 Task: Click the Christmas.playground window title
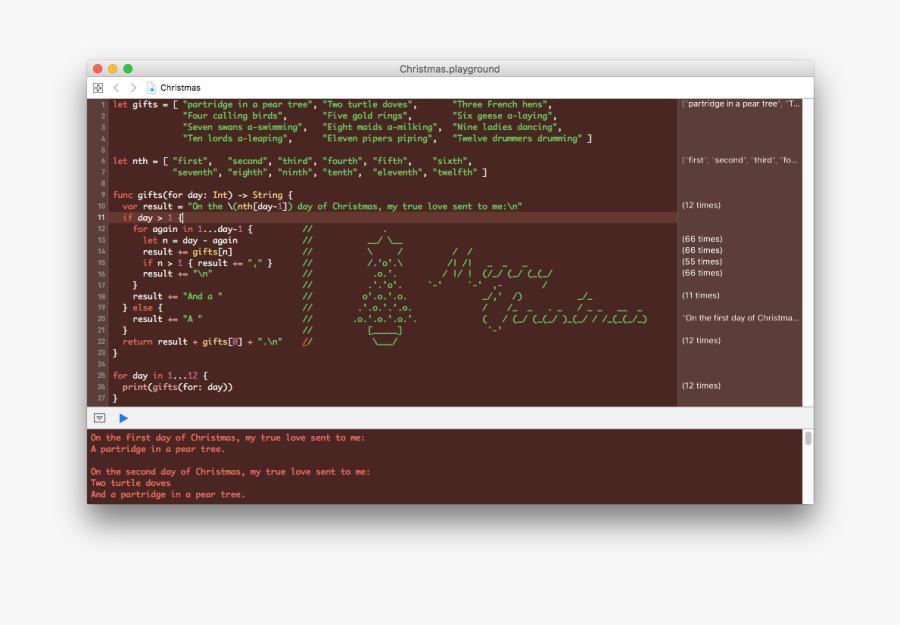(449, 69)
